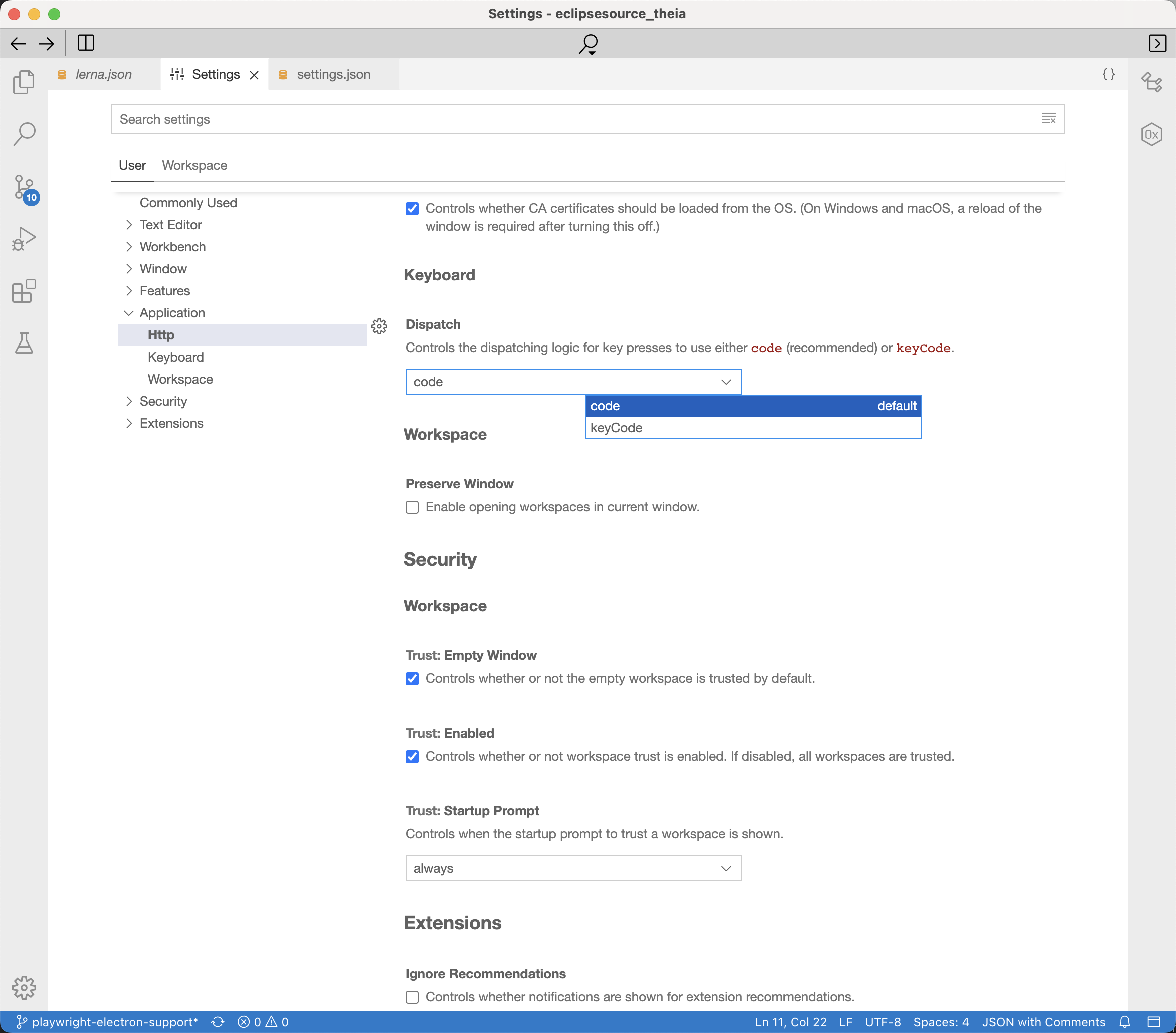The width and height of the screenshot is (1176, 1033).
Task: Disable the Trust: Enabled setting
Action: coord(412,756)
